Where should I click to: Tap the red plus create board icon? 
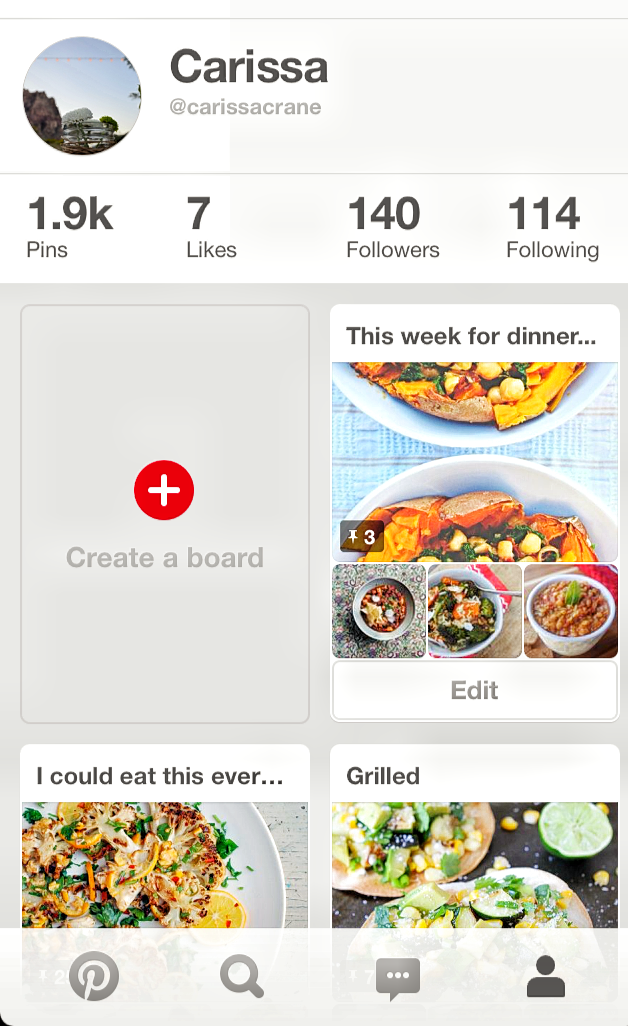[x=164, y=490]
